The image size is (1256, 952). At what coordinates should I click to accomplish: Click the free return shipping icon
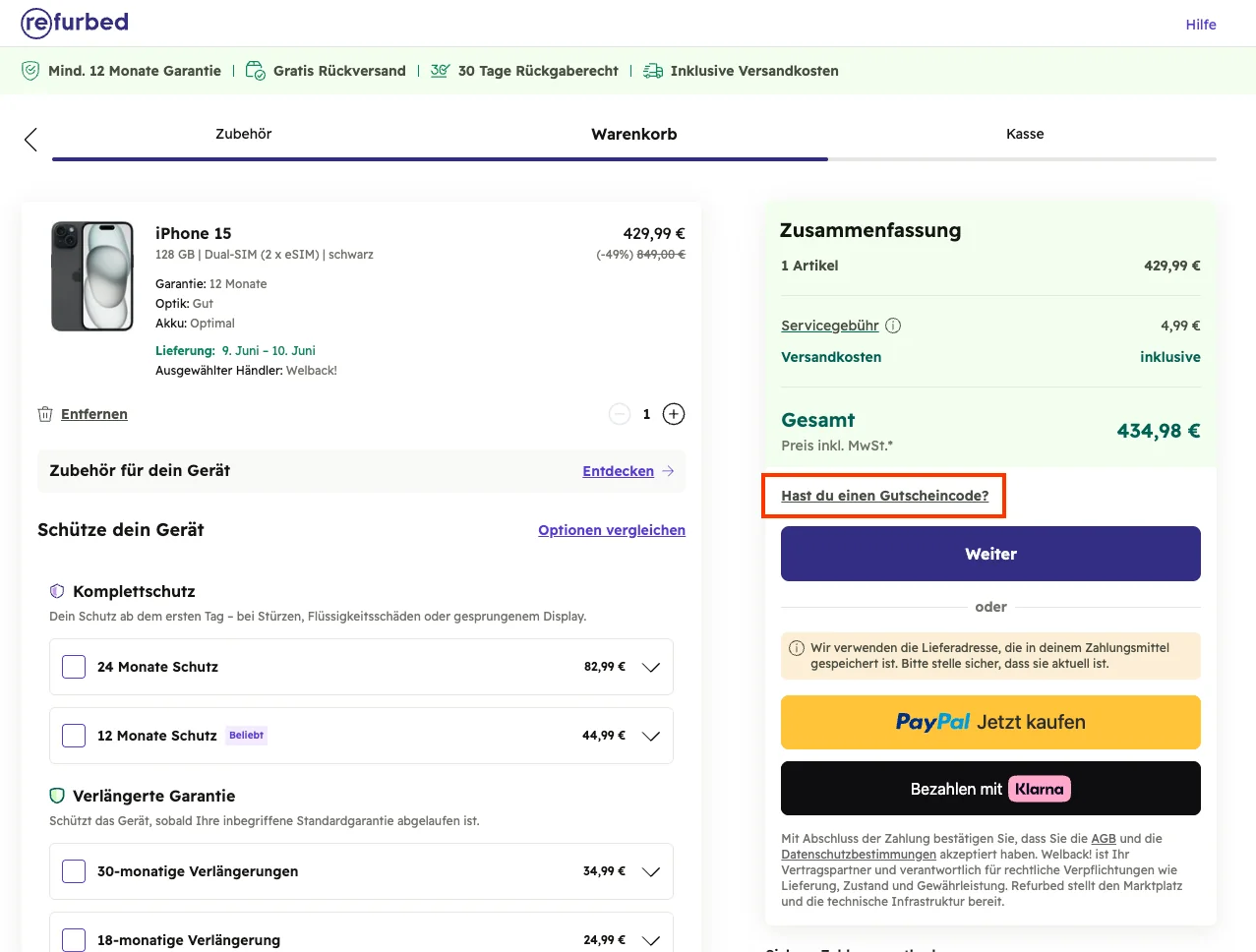(255, 71)
